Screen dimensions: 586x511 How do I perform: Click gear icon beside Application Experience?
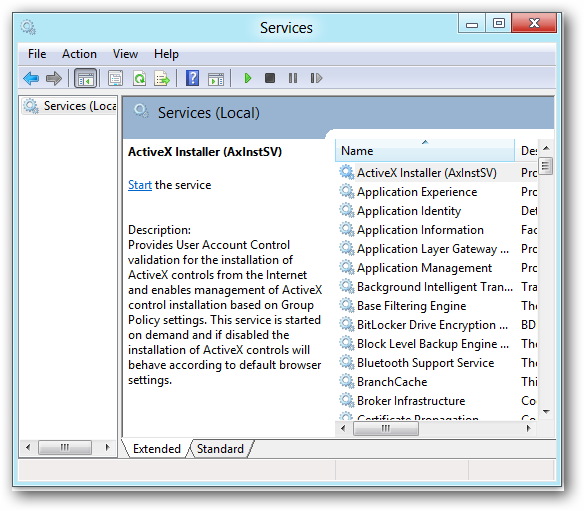click(x=346, y=191)
